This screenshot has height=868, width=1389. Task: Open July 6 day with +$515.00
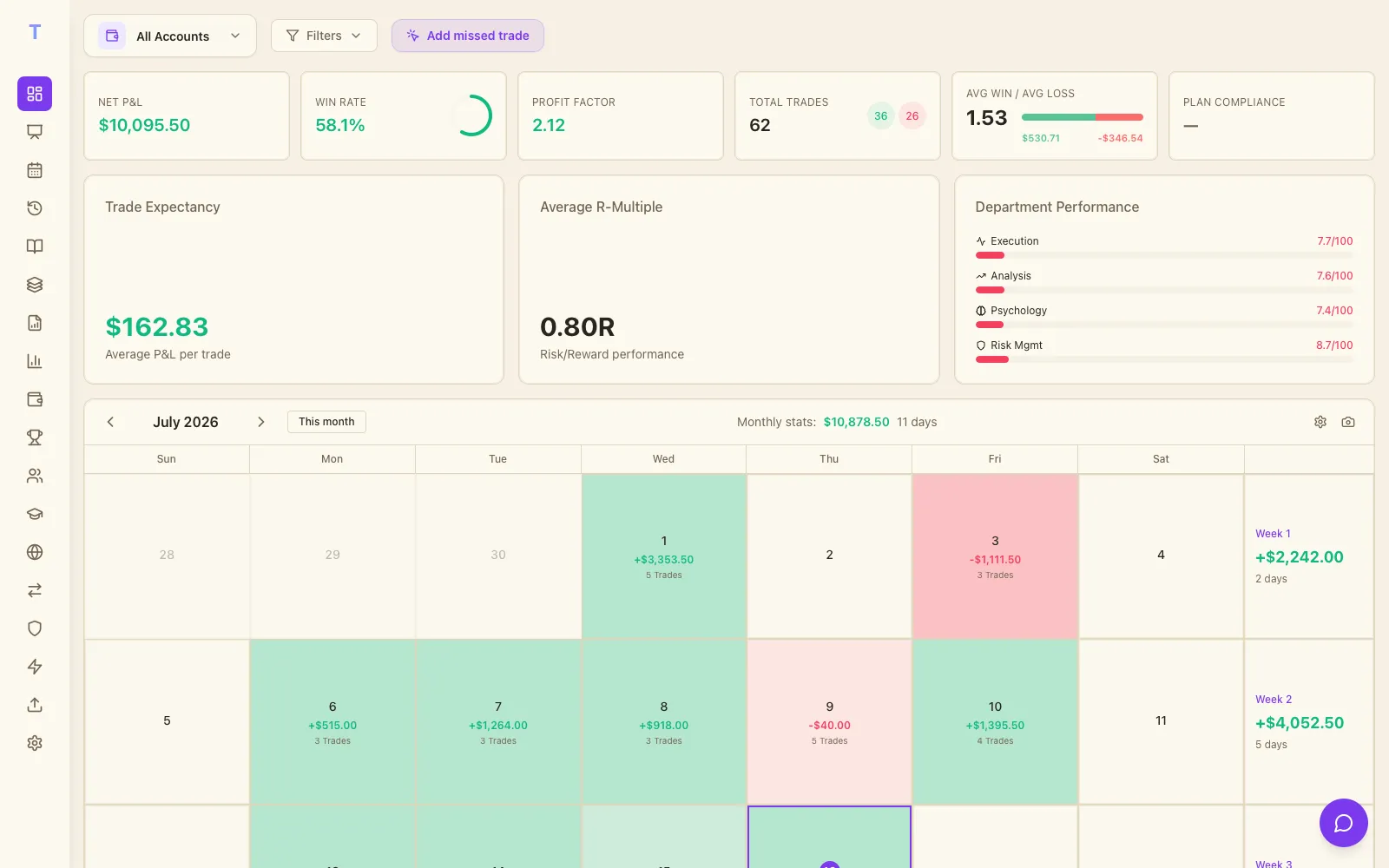coord(332,722)
